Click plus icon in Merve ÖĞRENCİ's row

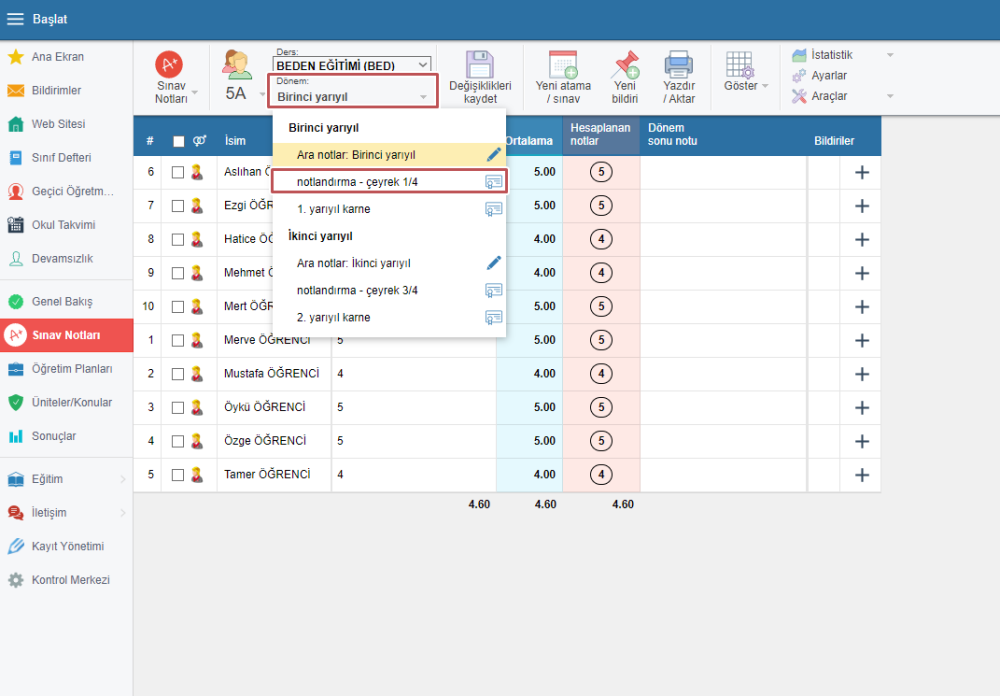pyautogui.click(x=862, y=340)
